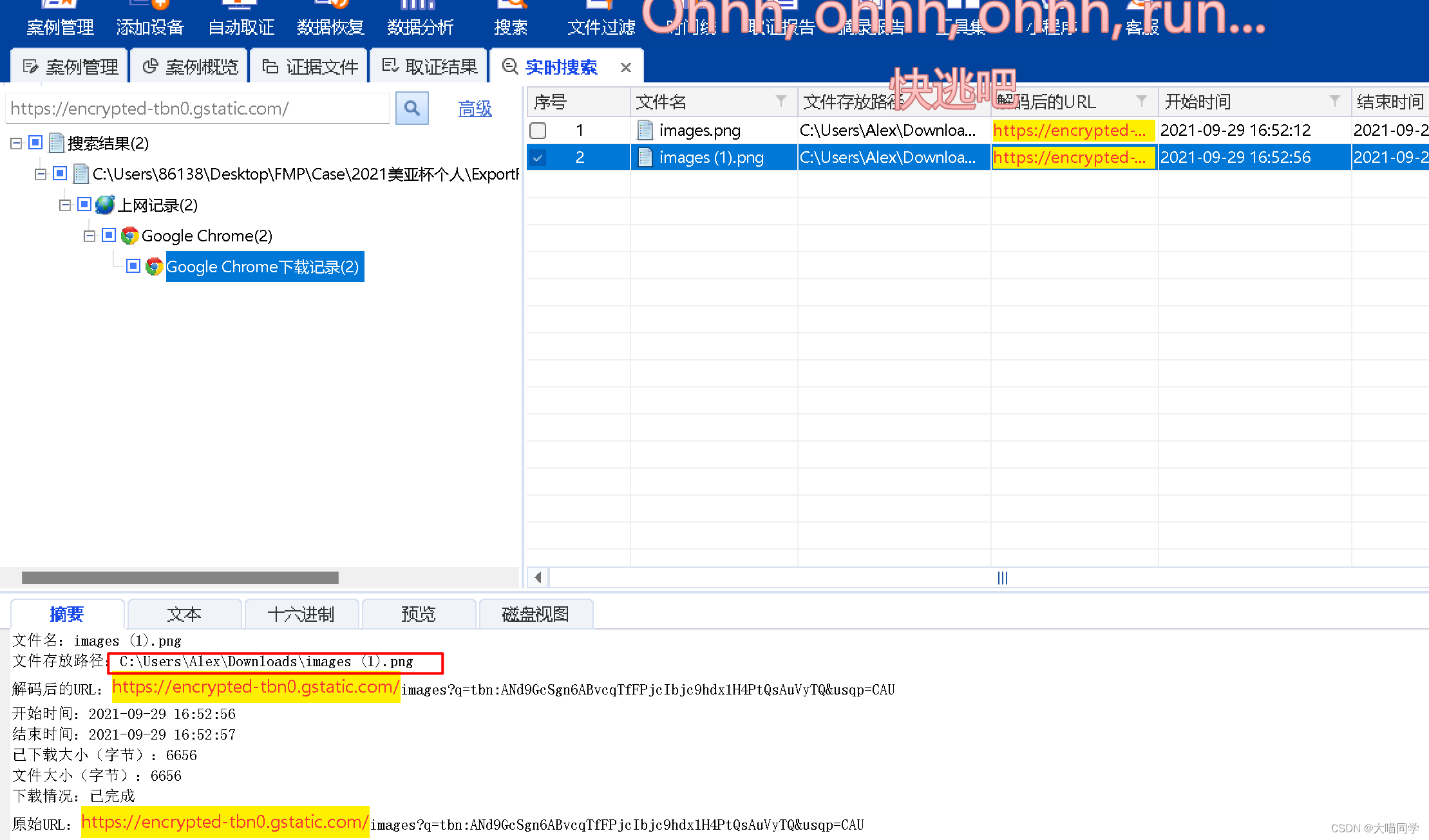Toggle the 搜索结果(2) tree checkbox
This screenshot has width=1429, height=840.
coord(35,142)
